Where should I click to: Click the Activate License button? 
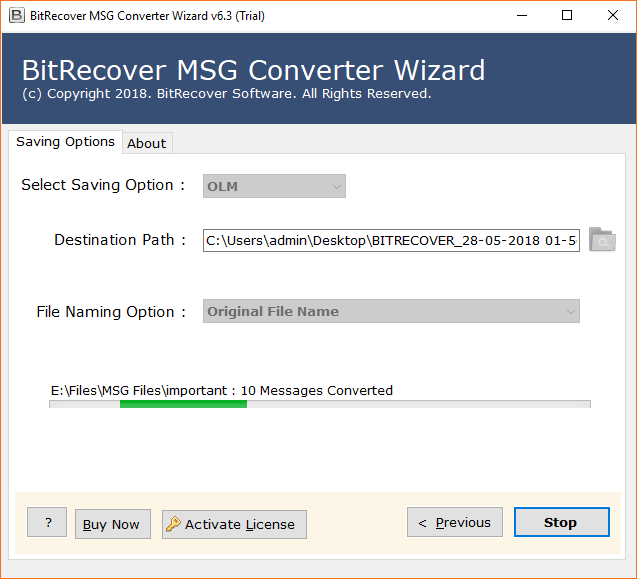coord(234,525)
